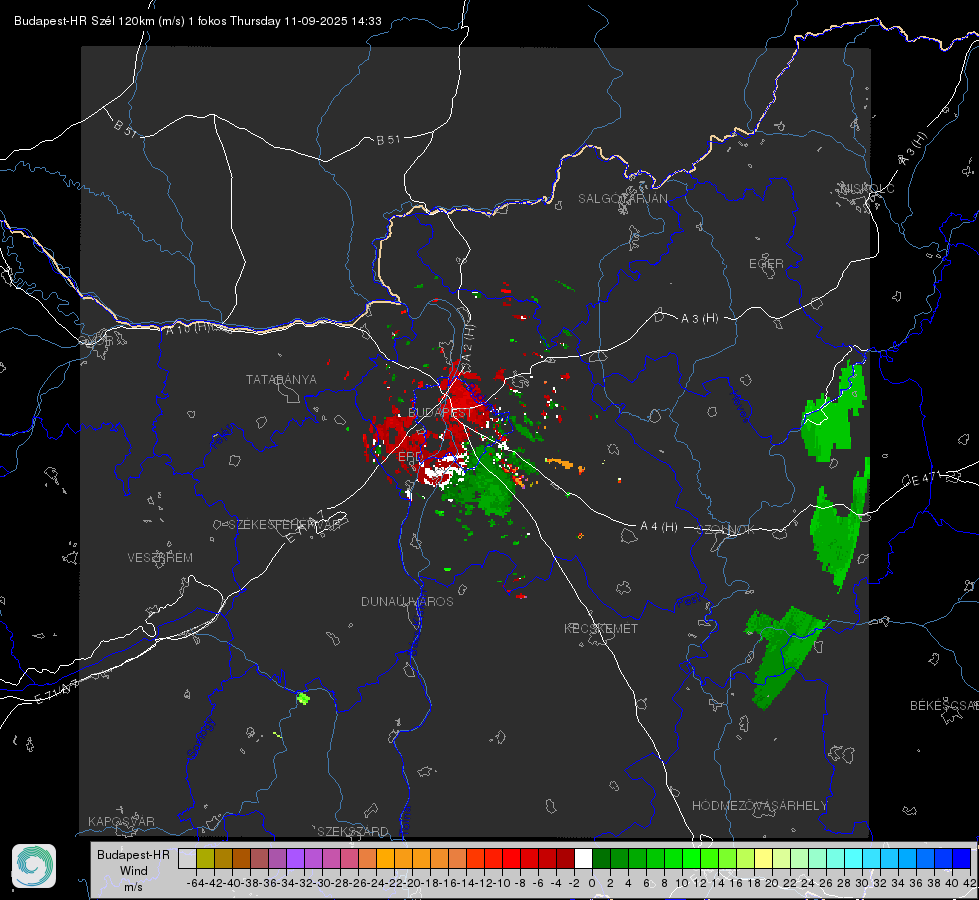The image size is (979, 900).
Task: Pick the dark green swatch right of 0
Action: pos(601,858)
